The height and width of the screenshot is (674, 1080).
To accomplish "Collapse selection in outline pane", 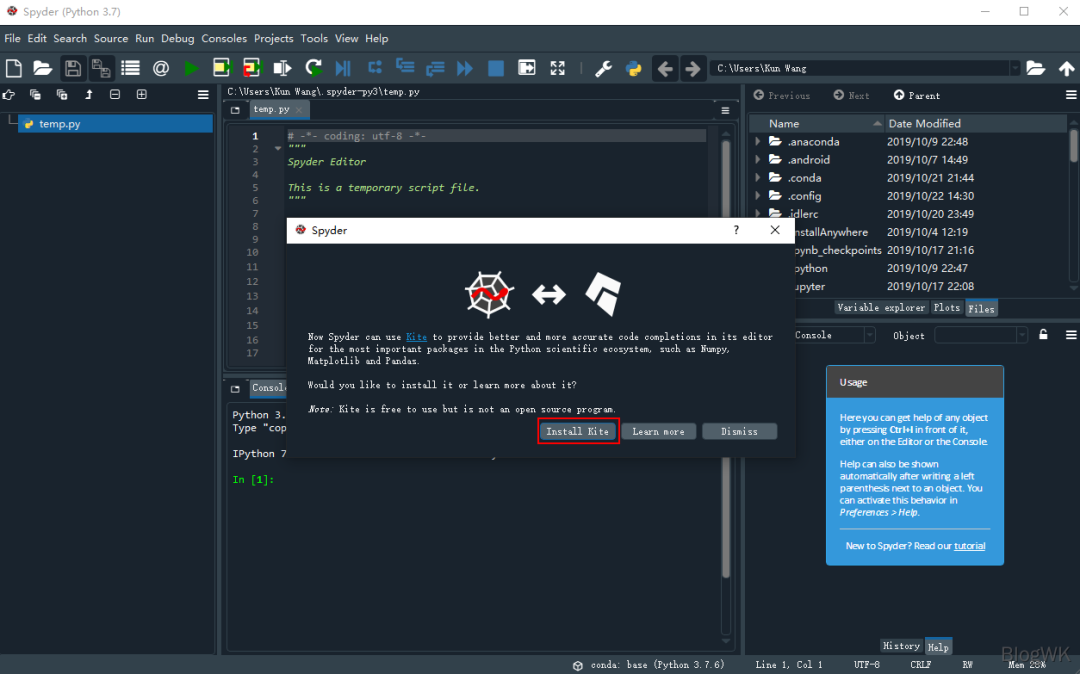I will point(115,94).
